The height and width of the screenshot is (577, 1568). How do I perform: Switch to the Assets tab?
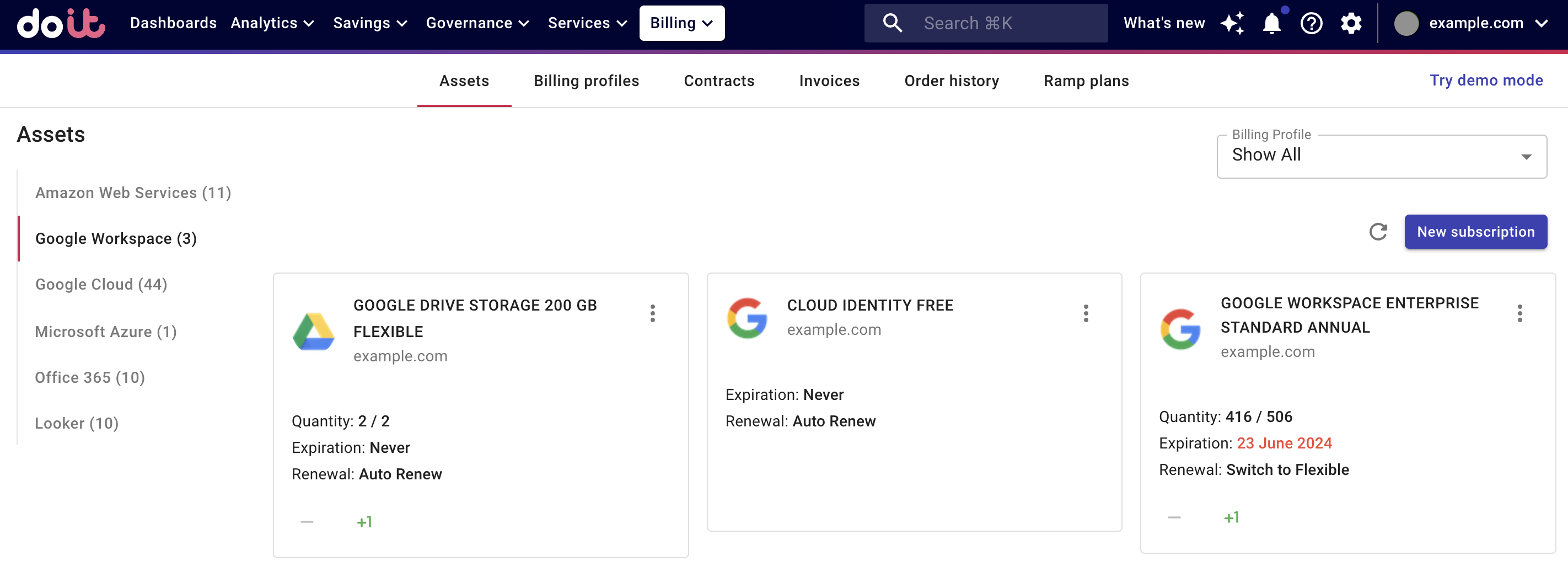(464, 81)
